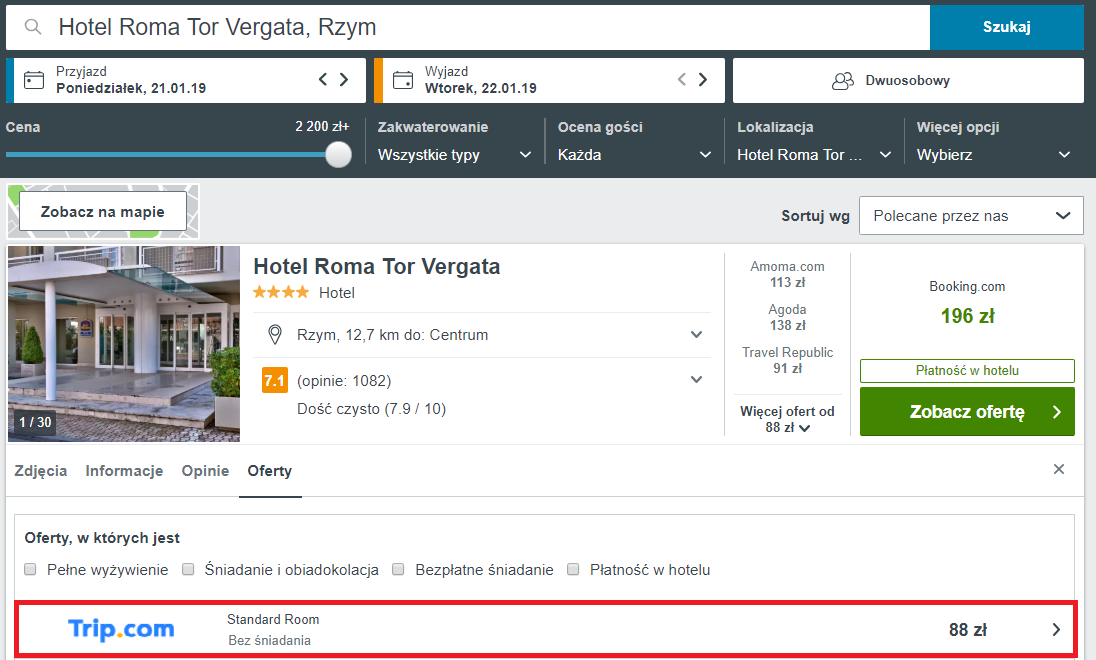Viewport: 1096px width, 660px height.
Task: Click the 88 zł Trip.com price
Action: tap(967, 630)
